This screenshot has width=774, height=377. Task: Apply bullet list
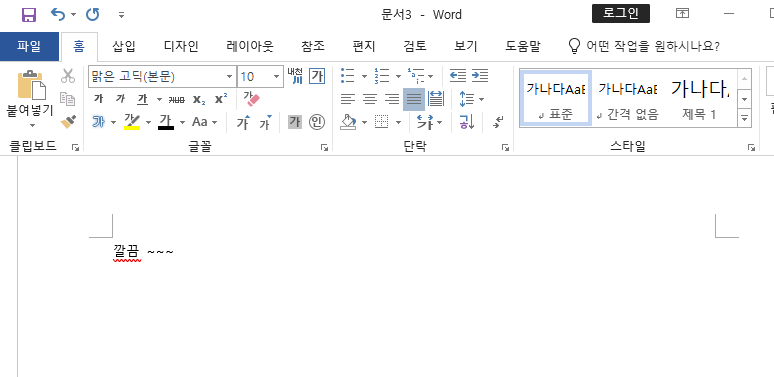click(x=348, y=76)
